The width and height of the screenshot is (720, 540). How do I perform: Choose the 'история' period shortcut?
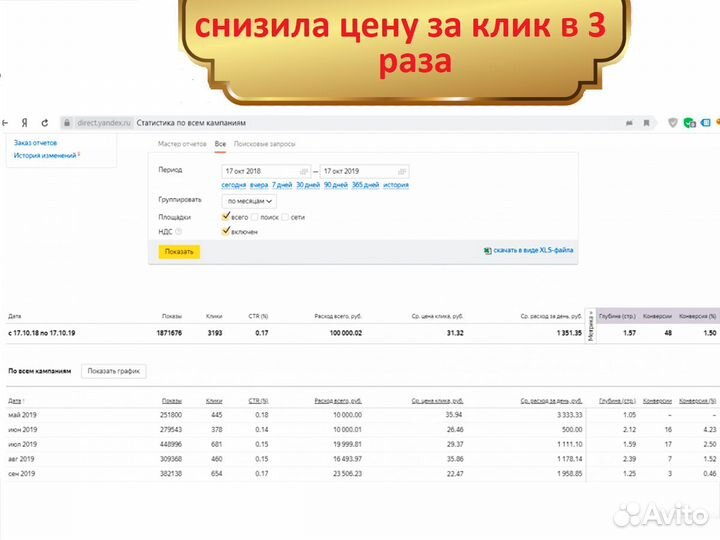tap(396, 185)
